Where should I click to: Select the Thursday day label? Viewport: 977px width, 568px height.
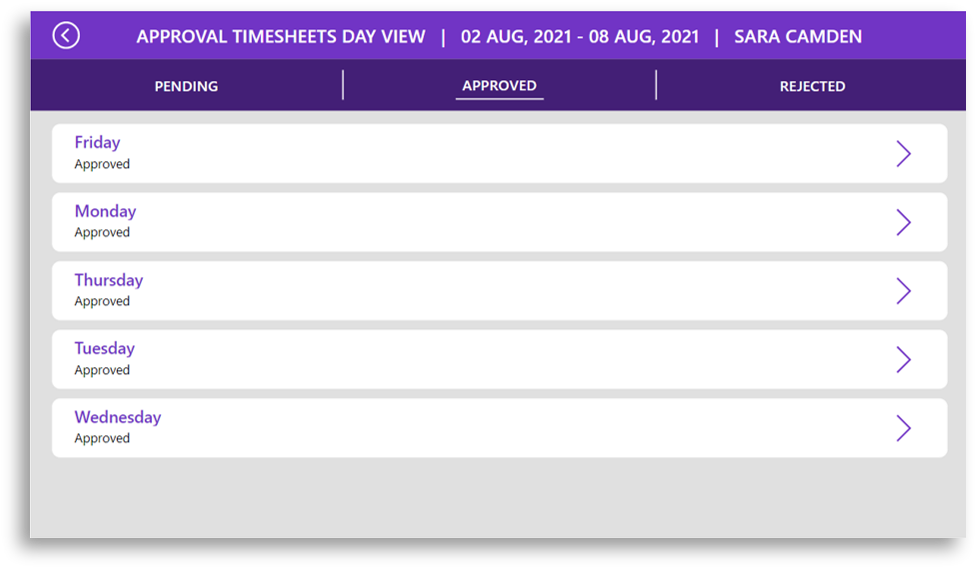109,280
